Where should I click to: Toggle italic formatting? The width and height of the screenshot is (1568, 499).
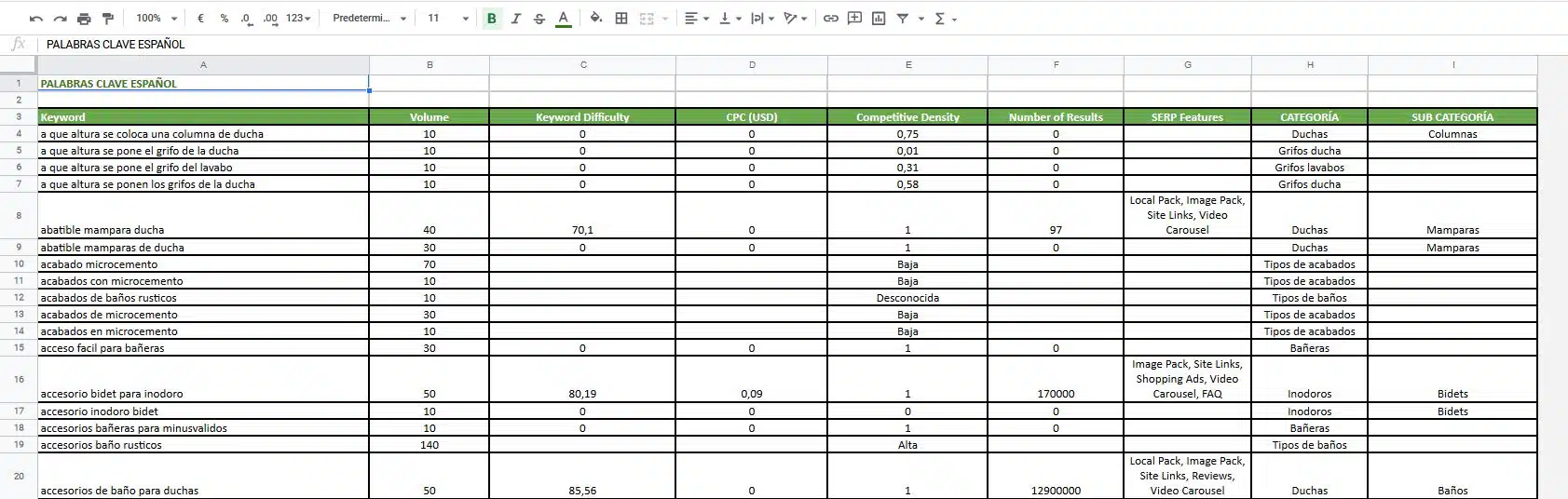click(515, 19)
